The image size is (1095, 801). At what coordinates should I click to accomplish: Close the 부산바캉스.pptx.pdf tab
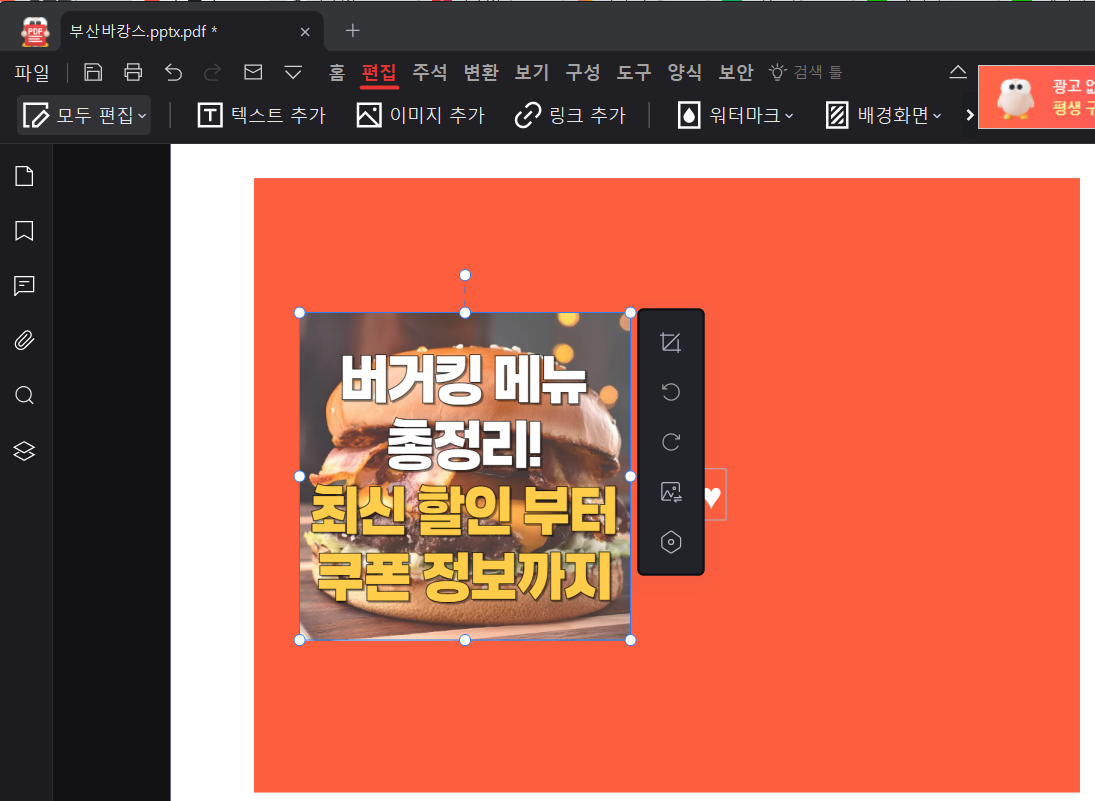[x=305, y=32]
